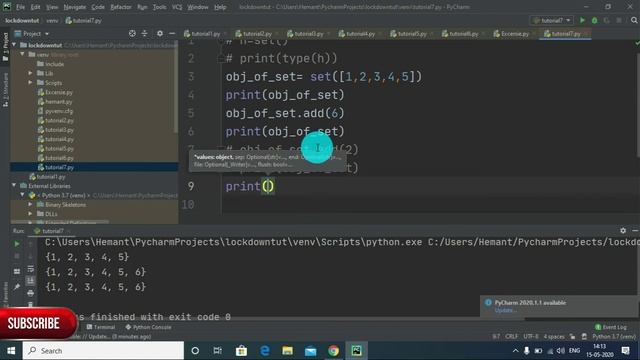
Task: Switch to Excersie.py editor tab
Action: coord(511,33)
